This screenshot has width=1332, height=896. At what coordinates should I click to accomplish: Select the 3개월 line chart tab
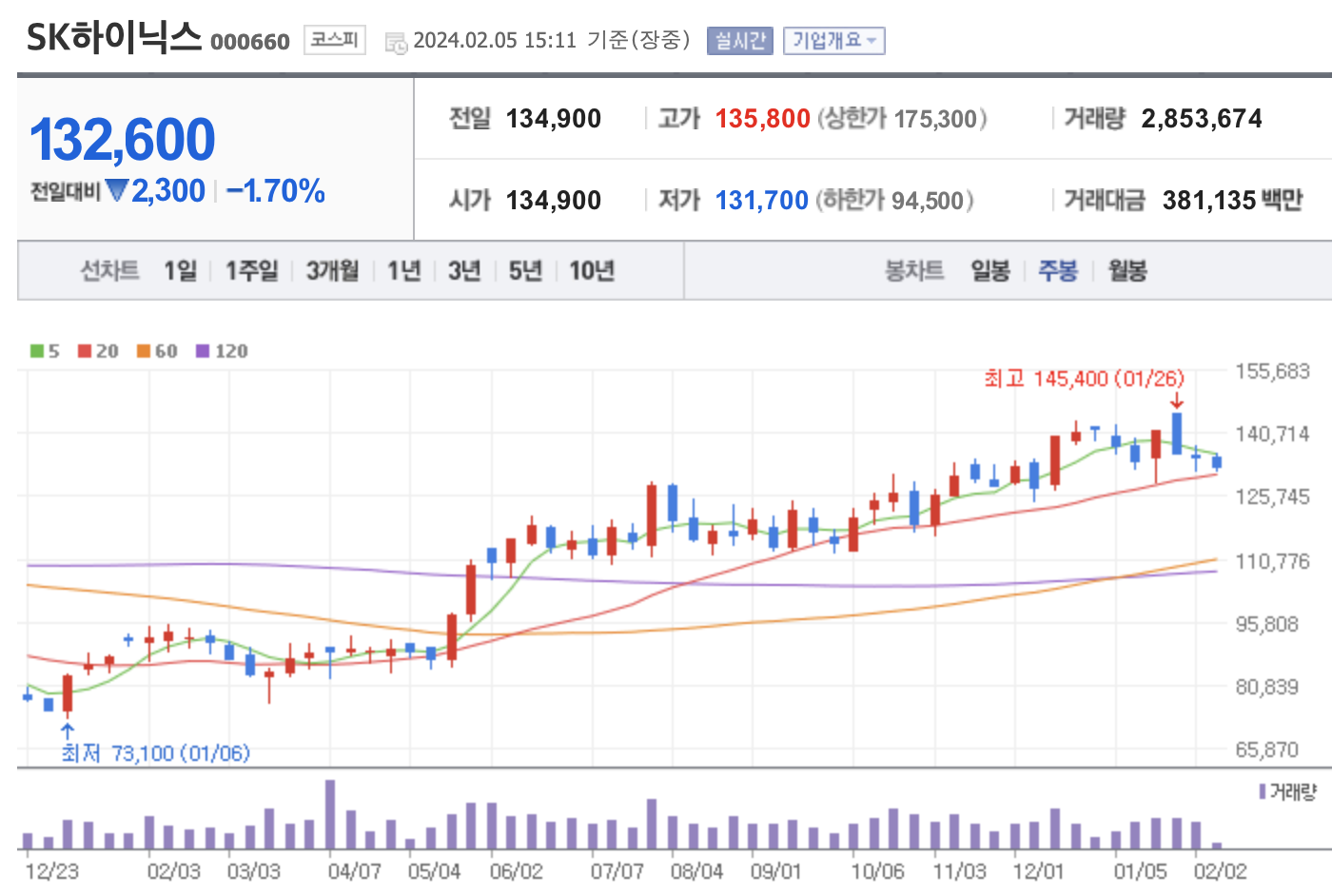tap(332, 271)
